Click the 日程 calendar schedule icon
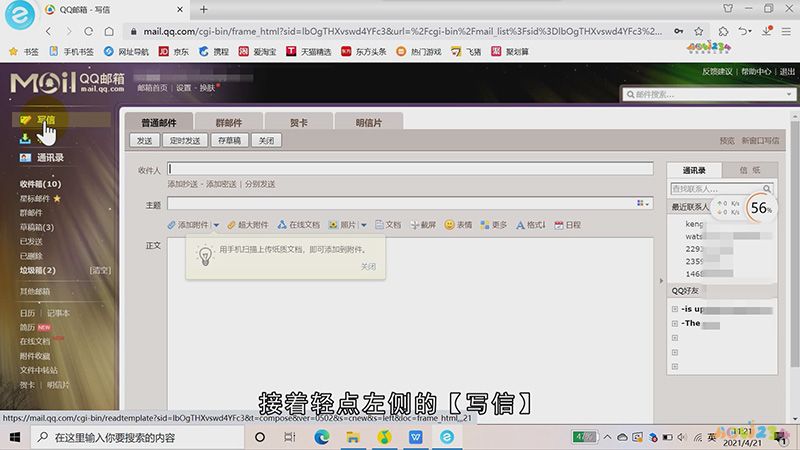Viewport: 800px width, 450px height. click(559, 225)
